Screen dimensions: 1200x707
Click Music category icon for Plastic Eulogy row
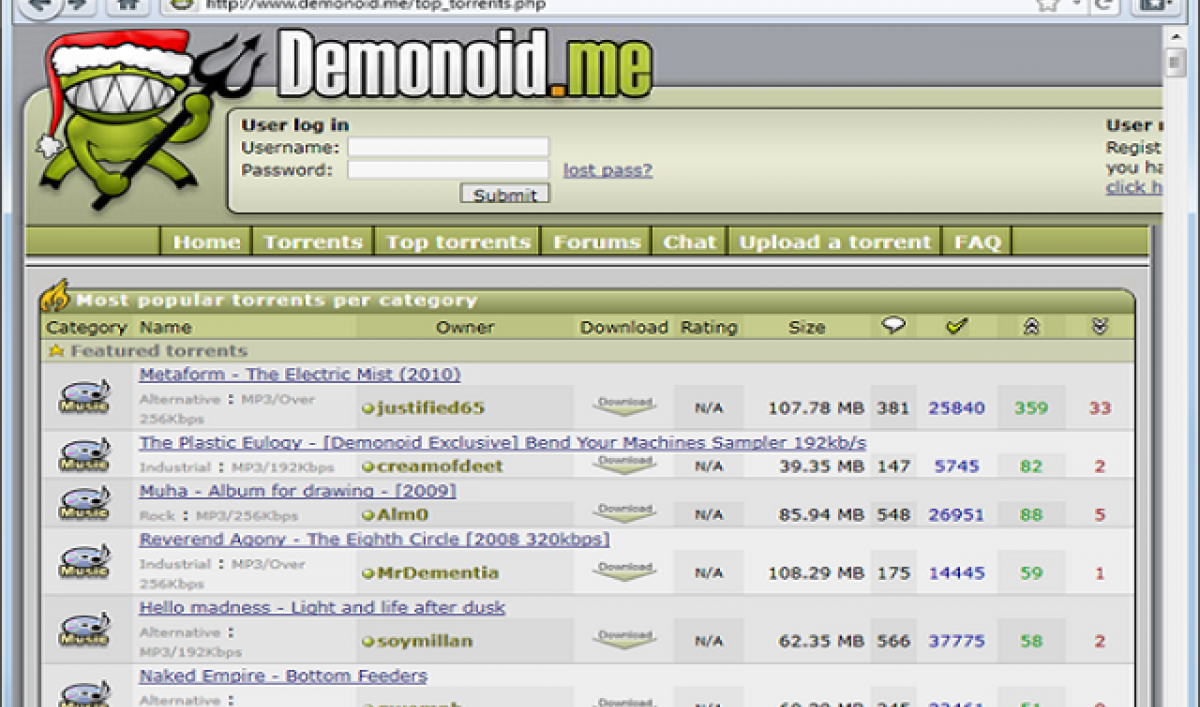(84, 455)
